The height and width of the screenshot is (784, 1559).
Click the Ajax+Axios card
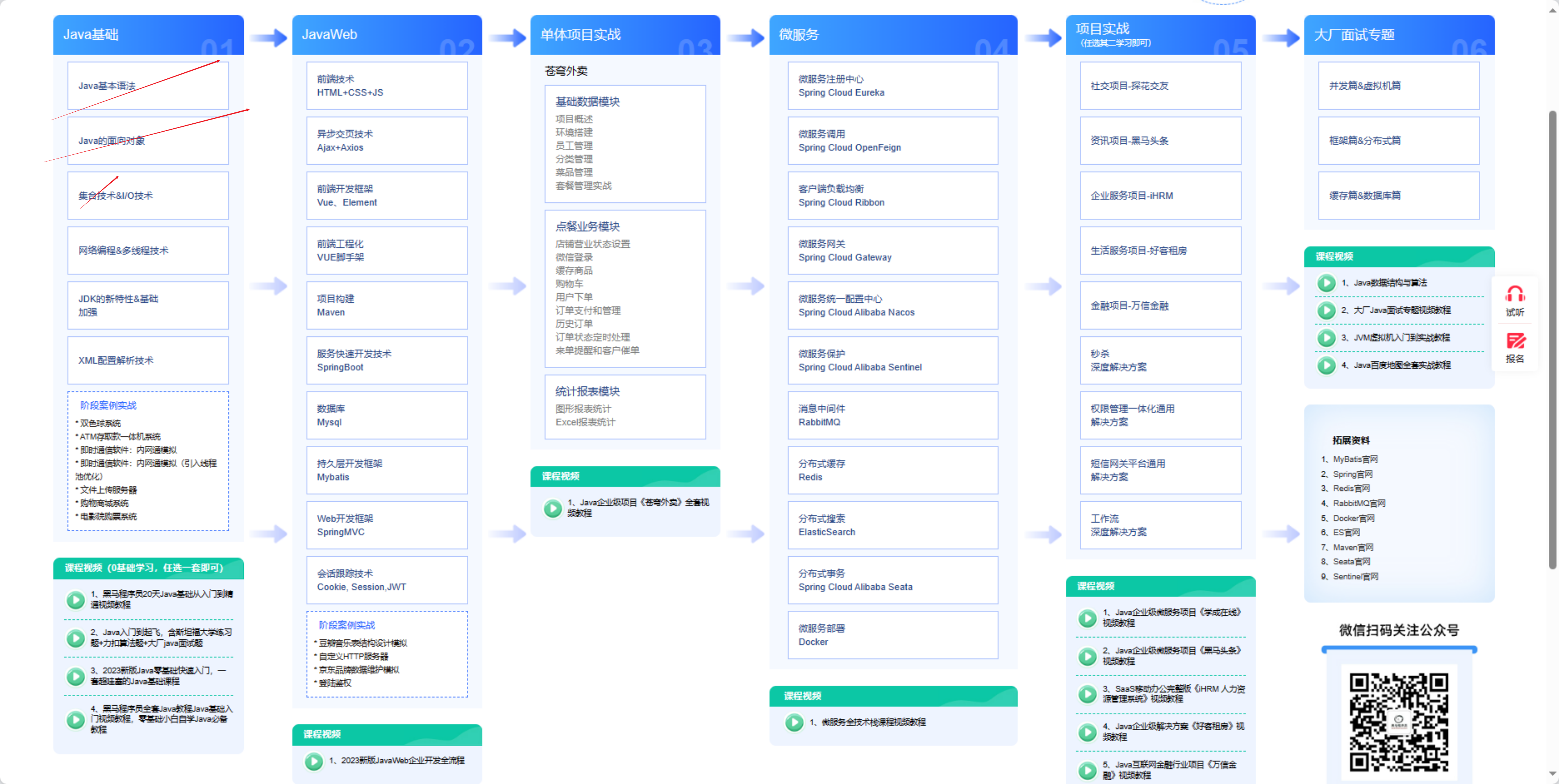click(387, 141)
